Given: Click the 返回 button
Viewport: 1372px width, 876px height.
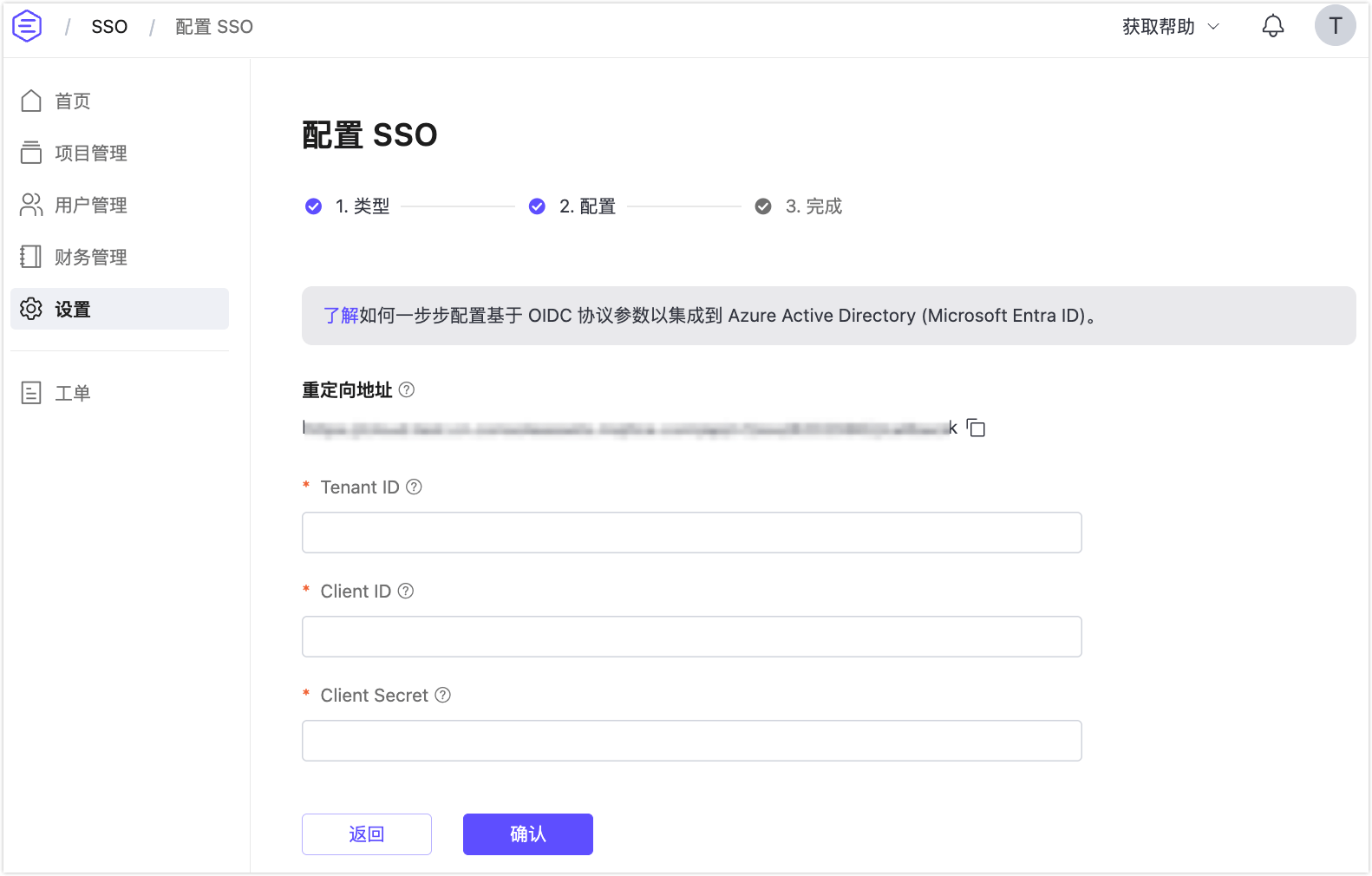Looking at the screenshot, I should pyautogui.click(x=367, y=834).
